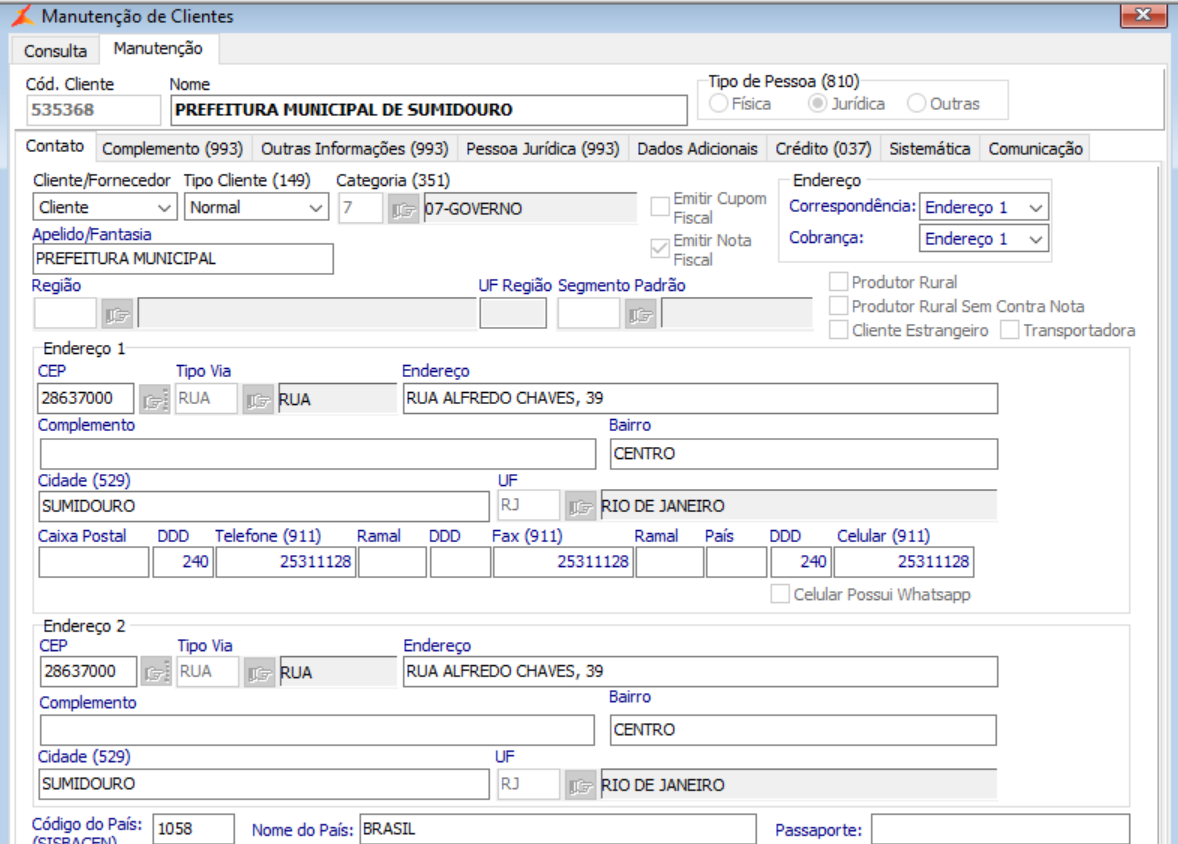Switch to the Consulta tab
Image resolution: width=1178 pixels, height=844 pixels.
tap(55, 50)
